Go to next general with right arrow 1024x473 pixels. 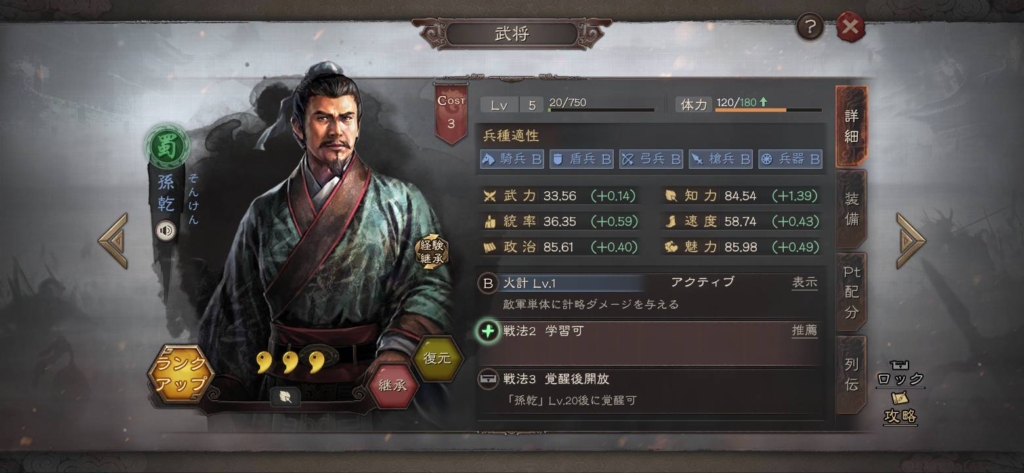(910, 240)
